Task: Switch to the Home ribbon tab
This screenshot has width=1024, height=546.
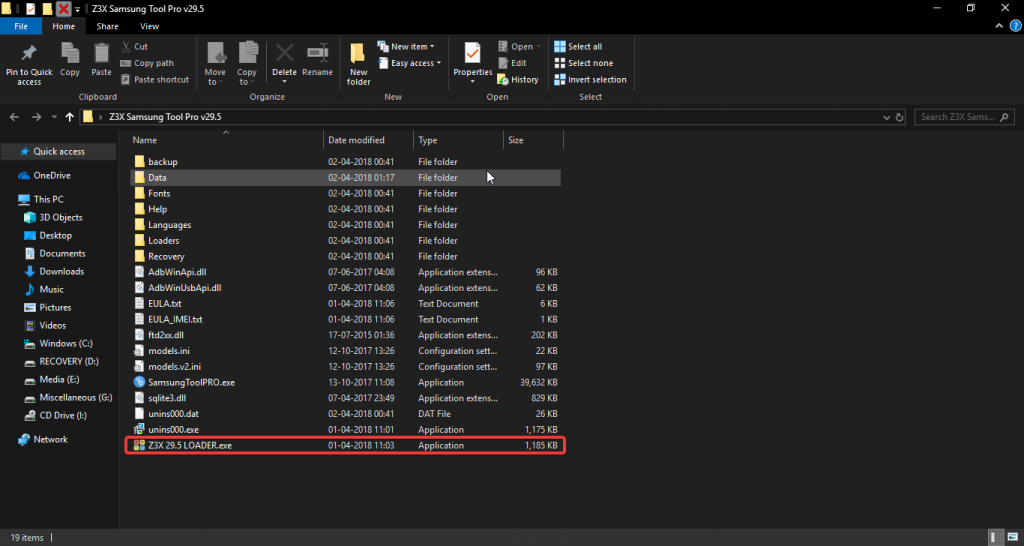Action: (64, 27)
